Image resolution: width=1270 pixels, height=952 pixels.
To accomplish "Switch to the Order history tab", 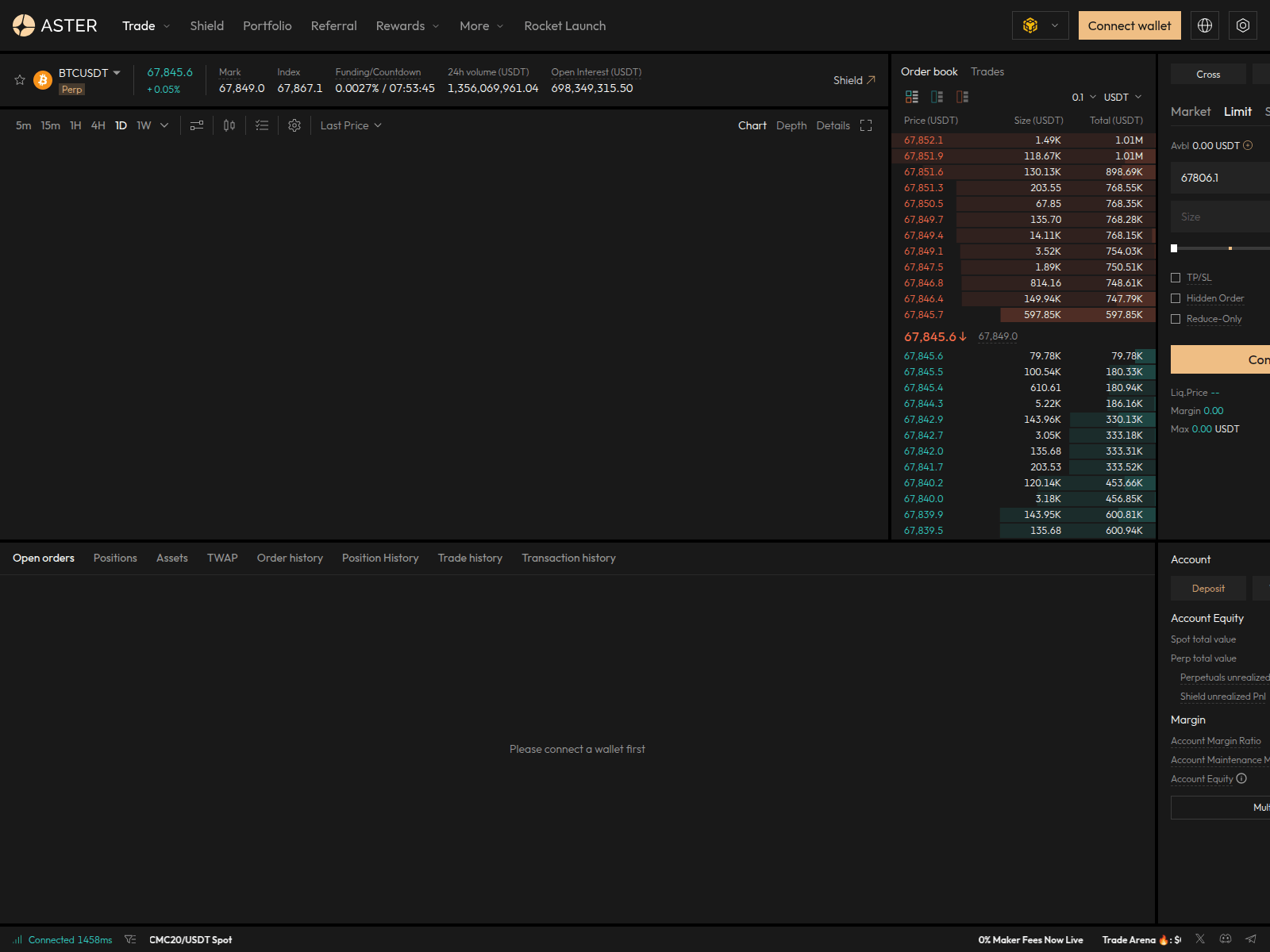I will [x=290, y=558].
